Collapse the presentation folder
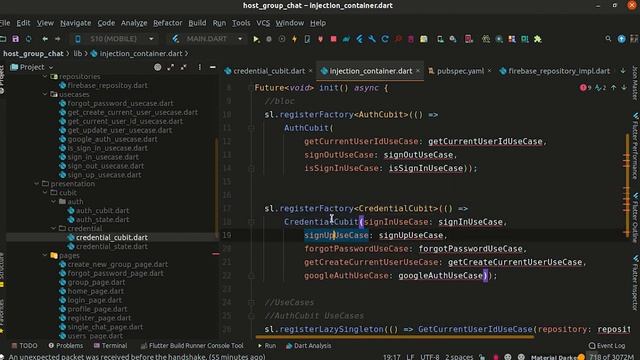 [x=36, y=184]
